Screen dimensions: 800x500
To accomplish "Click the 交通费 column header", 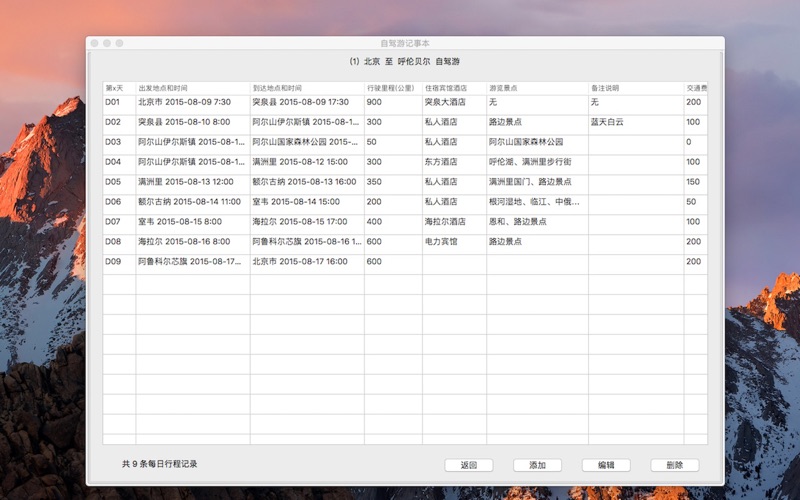I will pyautogui.click(x=696, y=88).
